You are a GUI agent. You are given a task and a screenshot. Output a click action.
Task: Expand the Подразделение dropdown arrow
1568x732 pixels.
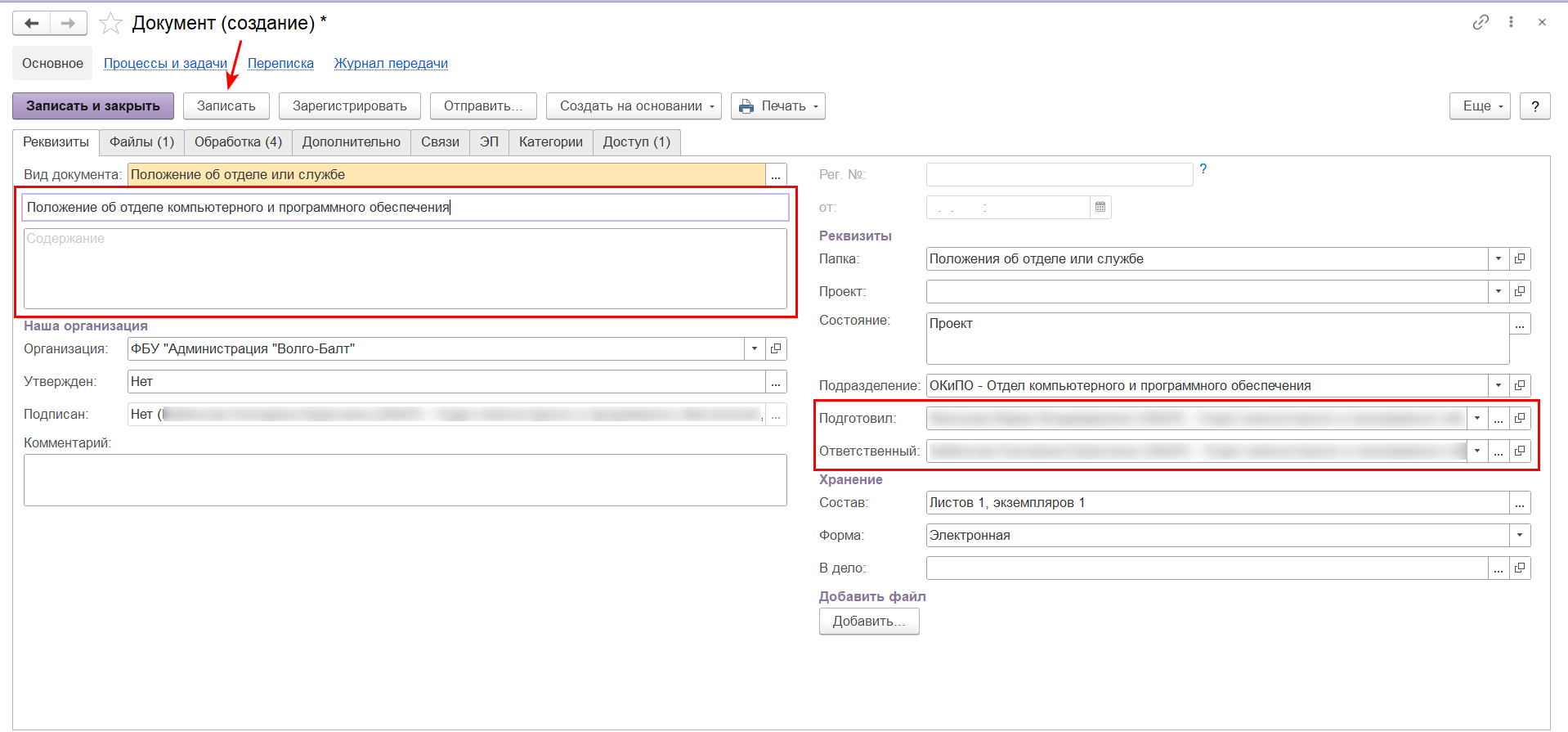tap(1499, 386)
